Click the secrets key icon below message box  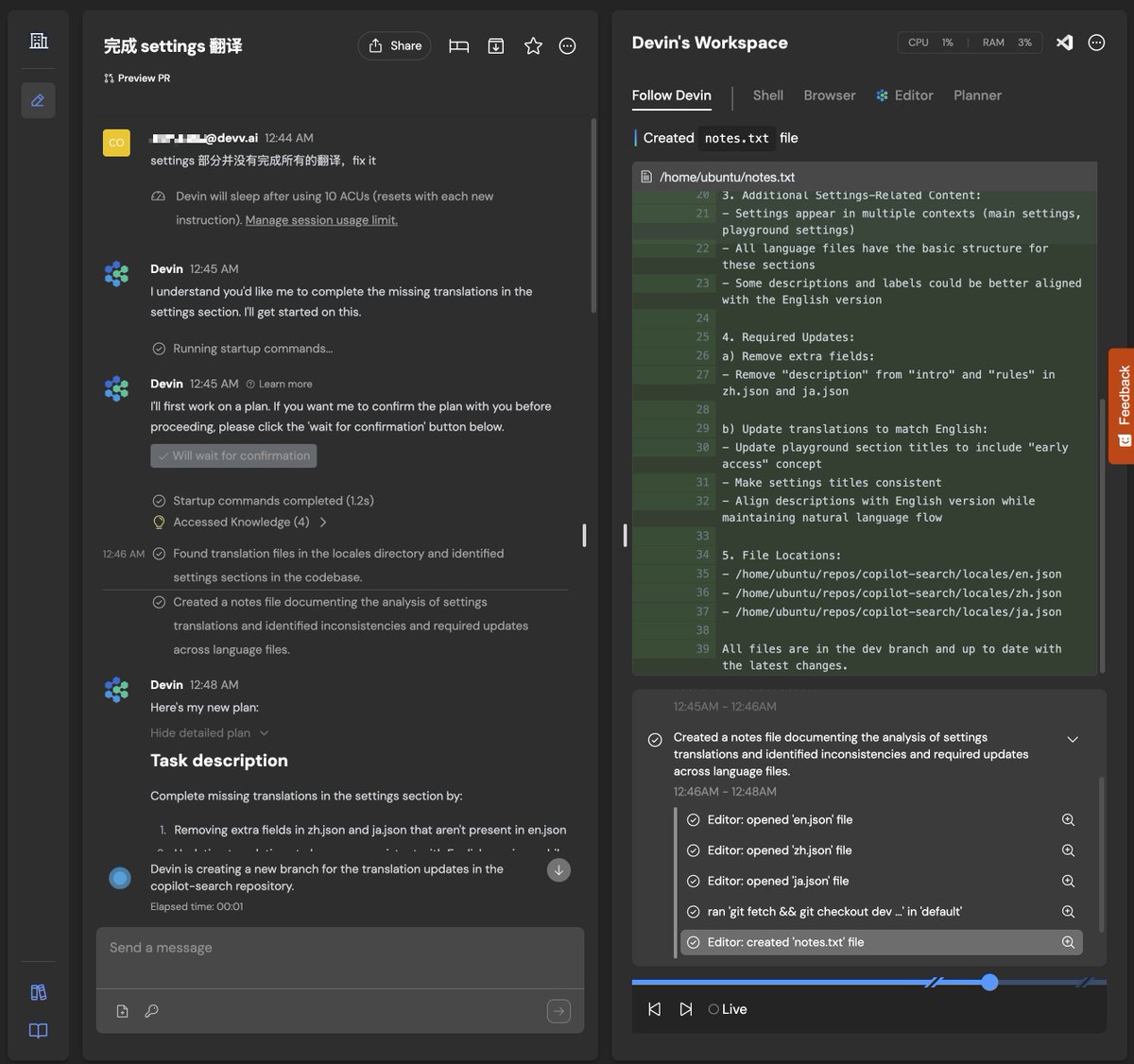(x=151, y=1011)
